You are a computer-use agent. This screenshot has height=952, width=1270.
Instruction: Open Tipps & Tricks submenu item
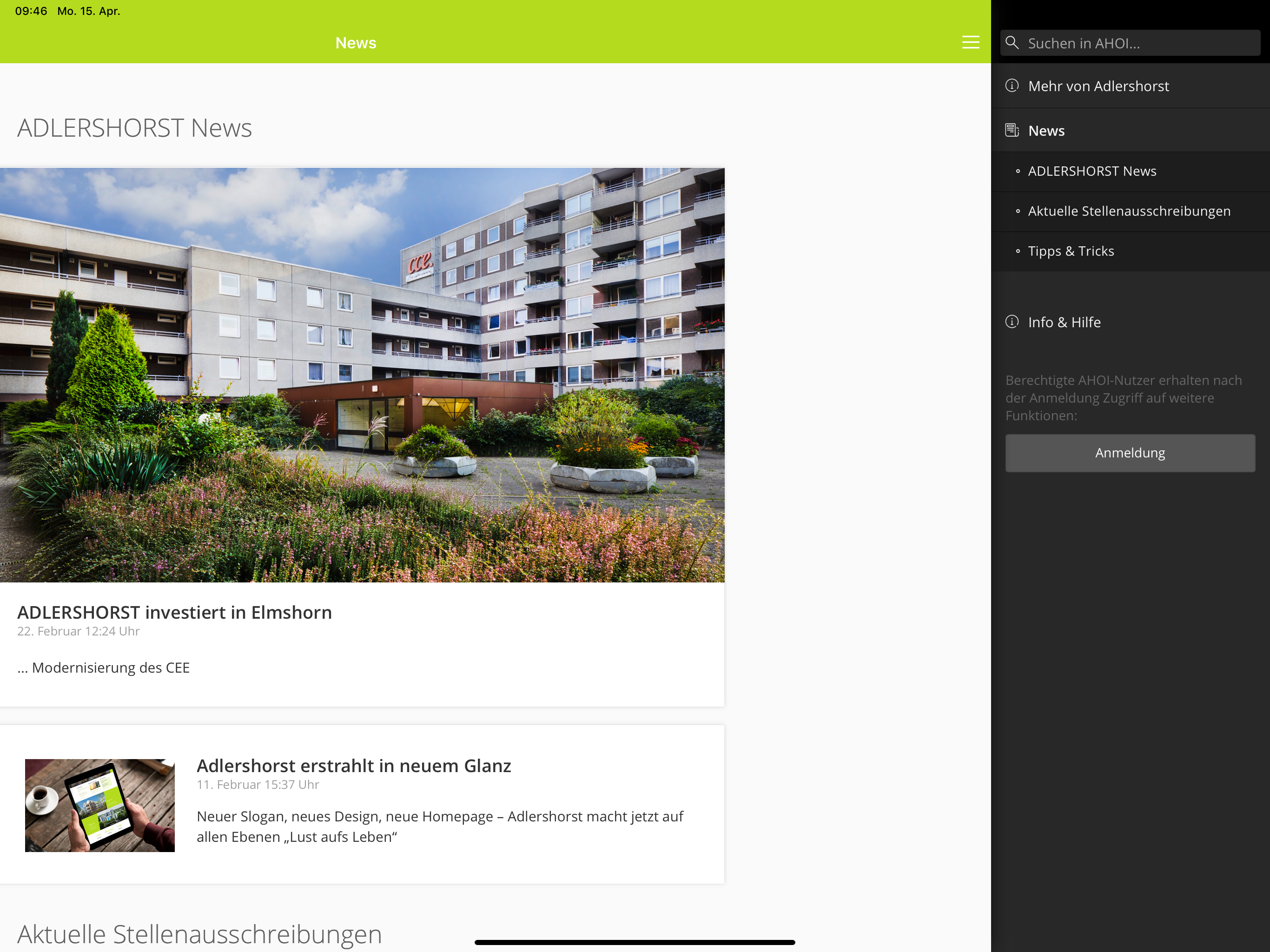click(1130, 251)
